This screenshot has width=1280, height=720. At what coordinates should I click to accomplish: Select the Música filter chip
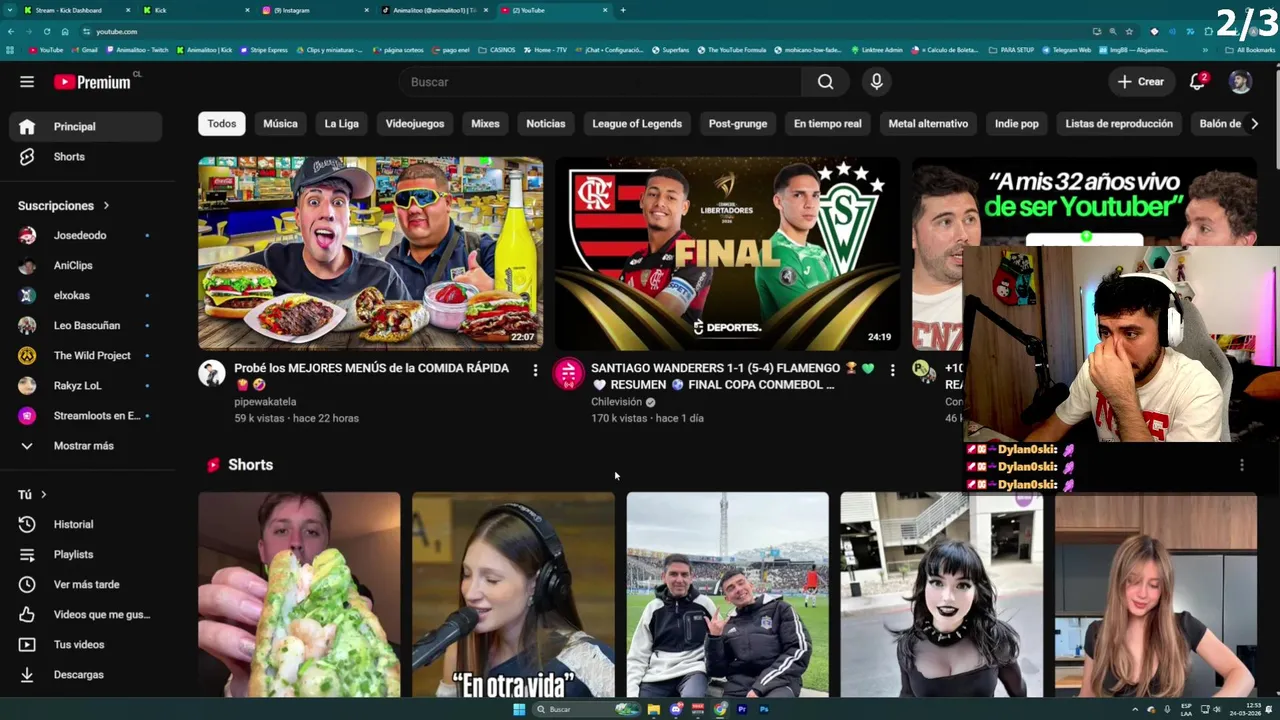click(280, 124)
